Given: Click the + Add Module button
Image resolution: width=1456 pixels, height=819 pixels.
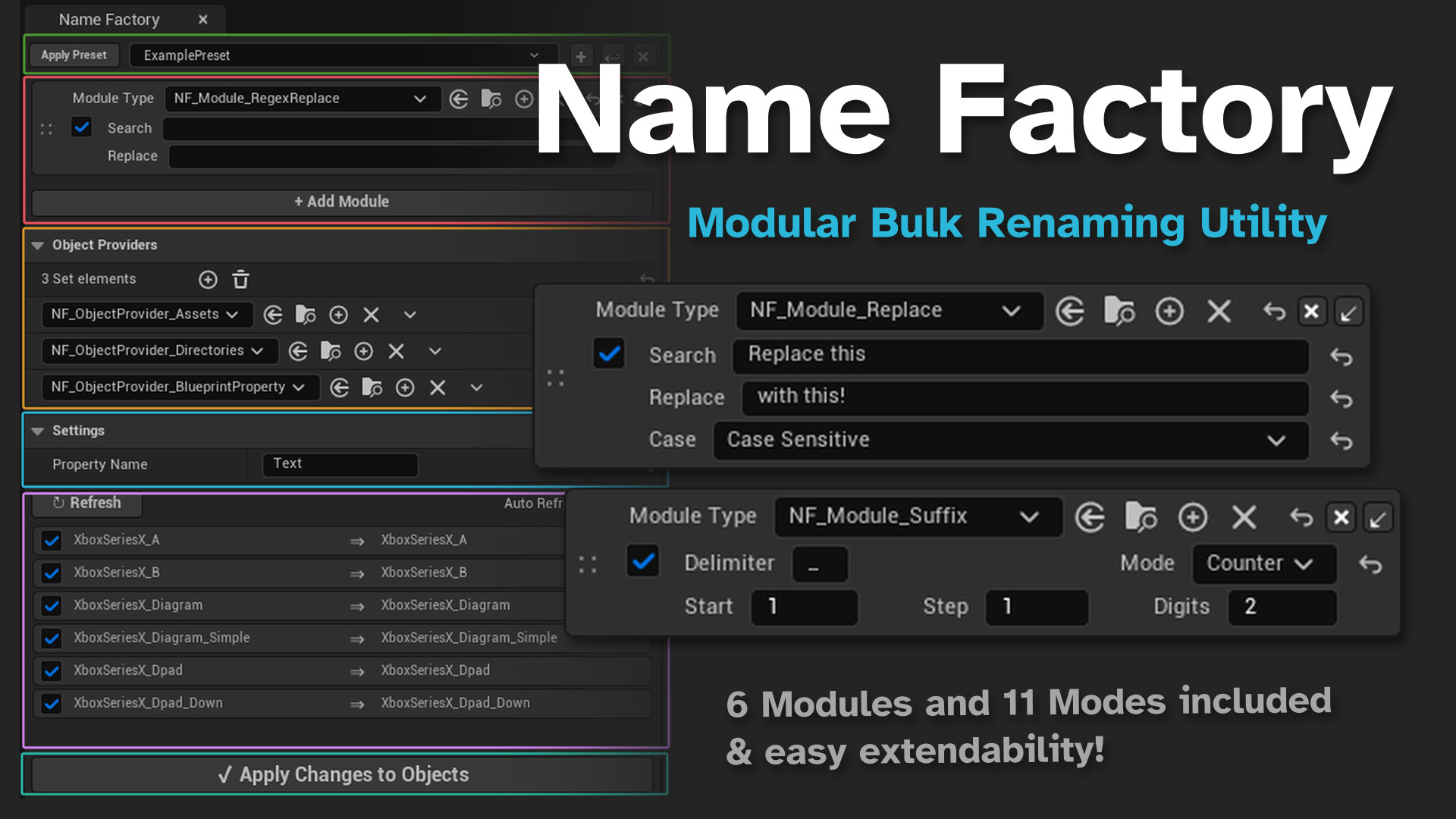Looking at the screenshot, I should point(342,202).
